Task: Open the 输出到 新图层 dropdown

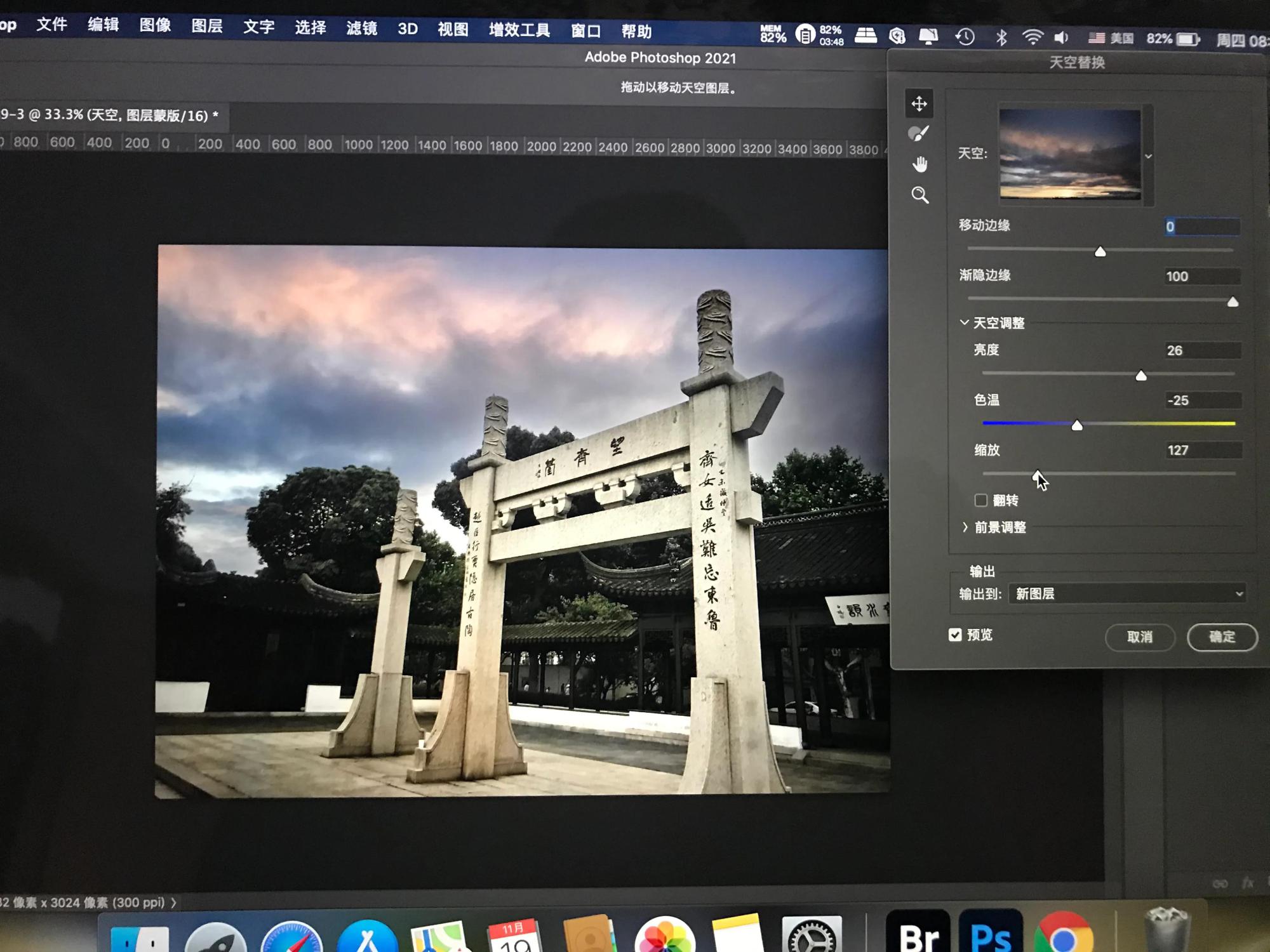Action: point(1127,593)
